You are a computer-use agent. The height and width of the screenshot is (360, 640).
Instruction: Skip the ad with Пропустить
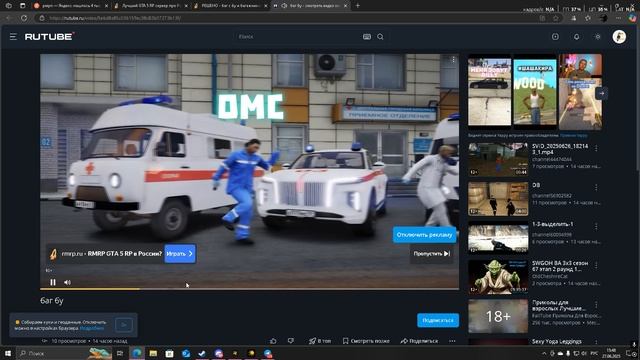coord(431,253)
